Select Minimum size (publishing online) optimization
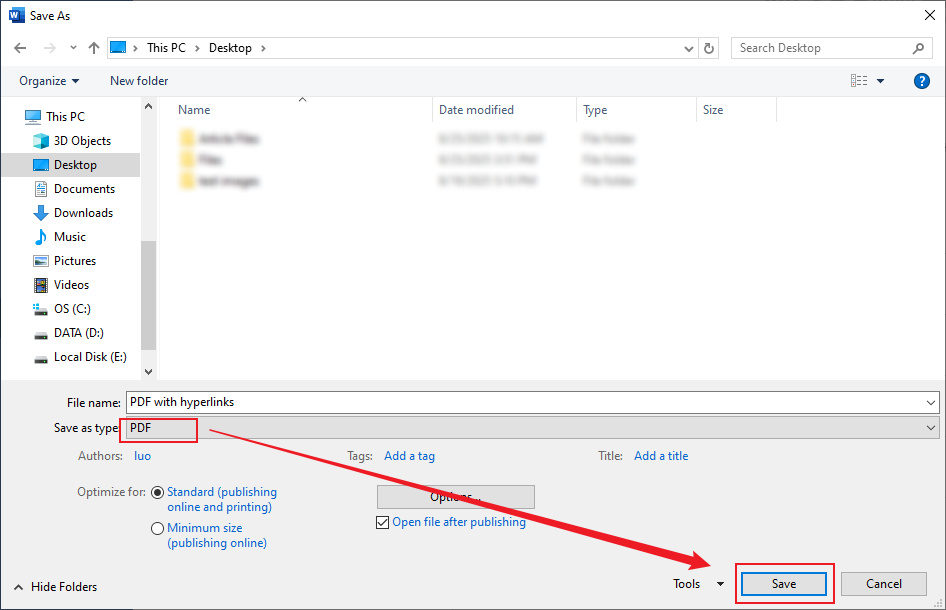Screen dimensions: 946x610 point(157,528)
